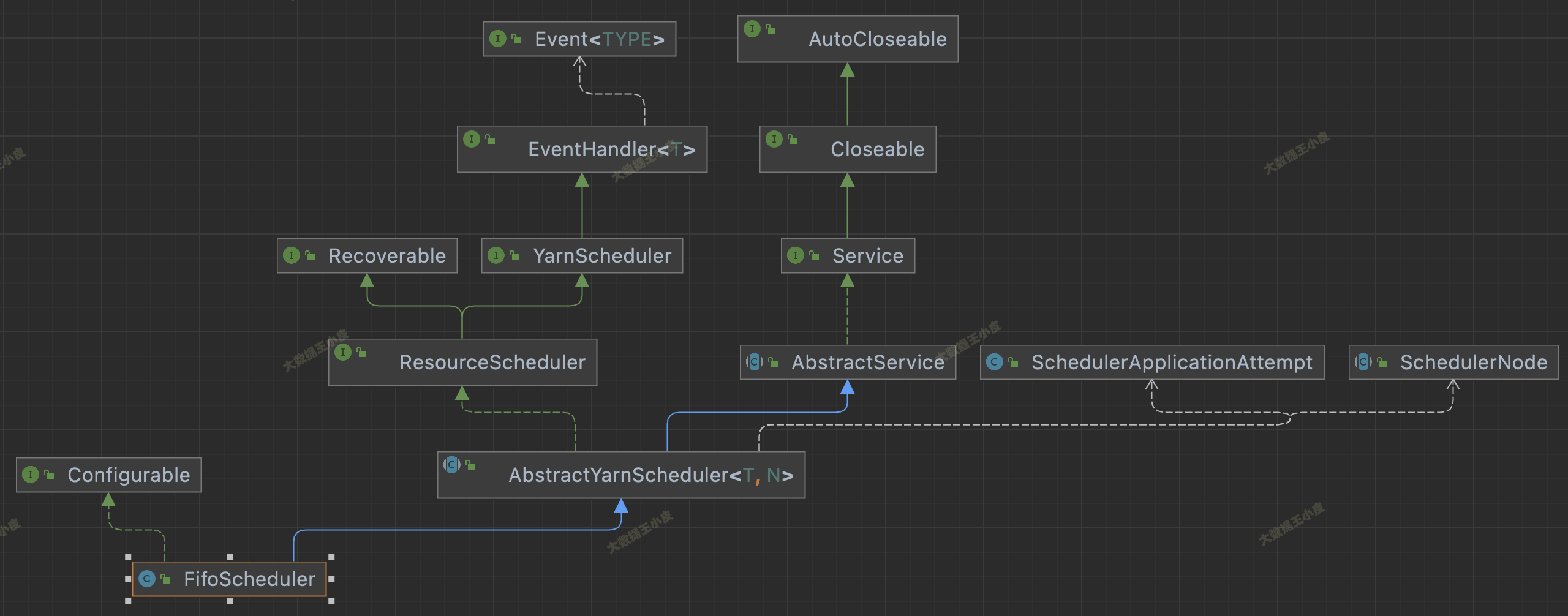Click the interface icon on the AutoCloseable node
Image resolution: width=1568 pixels, height=616 pixels.
pyautogui.click(x=752, y=29)
